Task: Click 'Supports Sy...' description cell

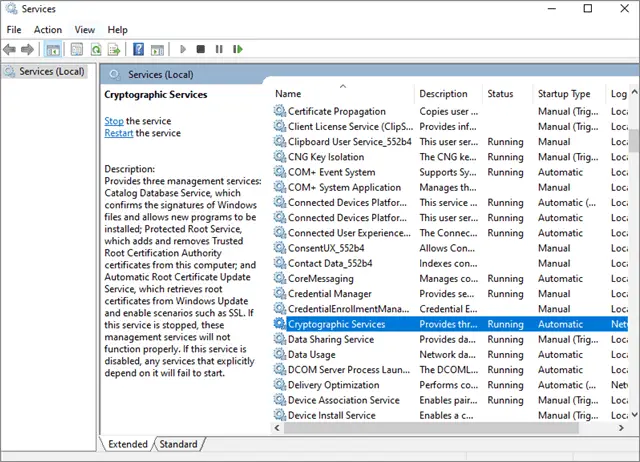Action: 448,172
